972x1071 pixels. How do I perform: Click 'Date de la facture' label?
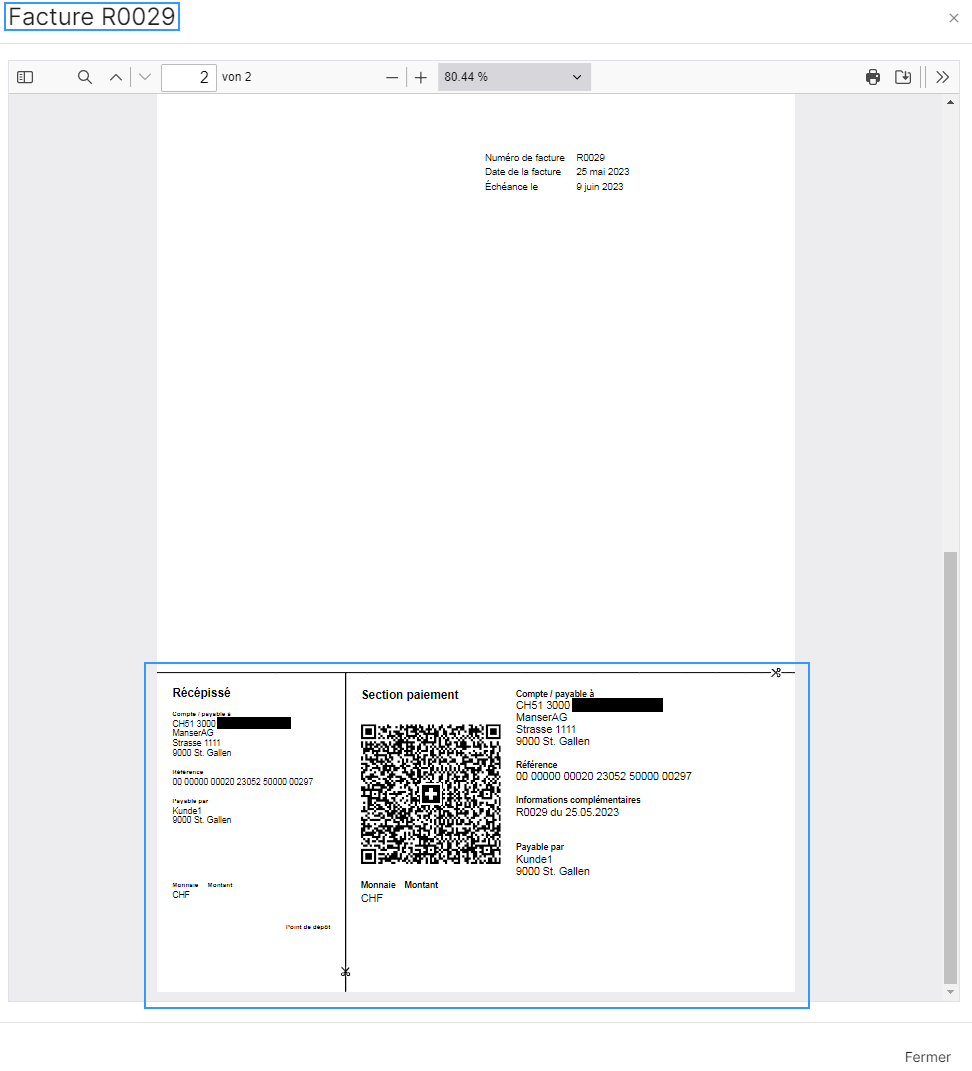click(x=523, y=172)
